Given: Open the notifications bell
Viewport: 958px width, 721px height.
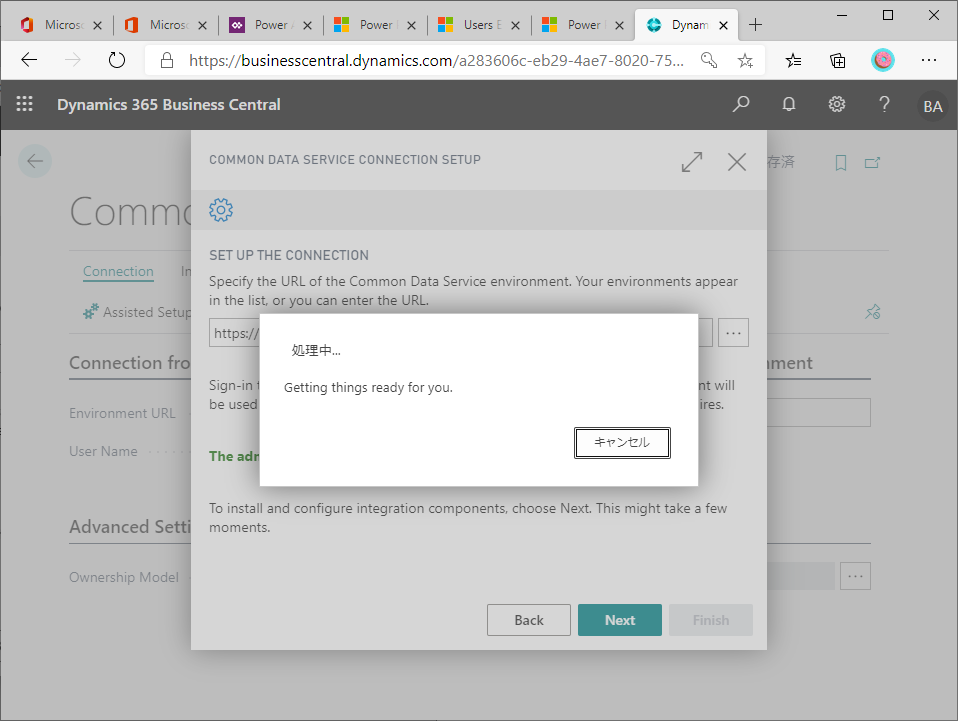Looking at the screenshot, I should coord(789,104).
